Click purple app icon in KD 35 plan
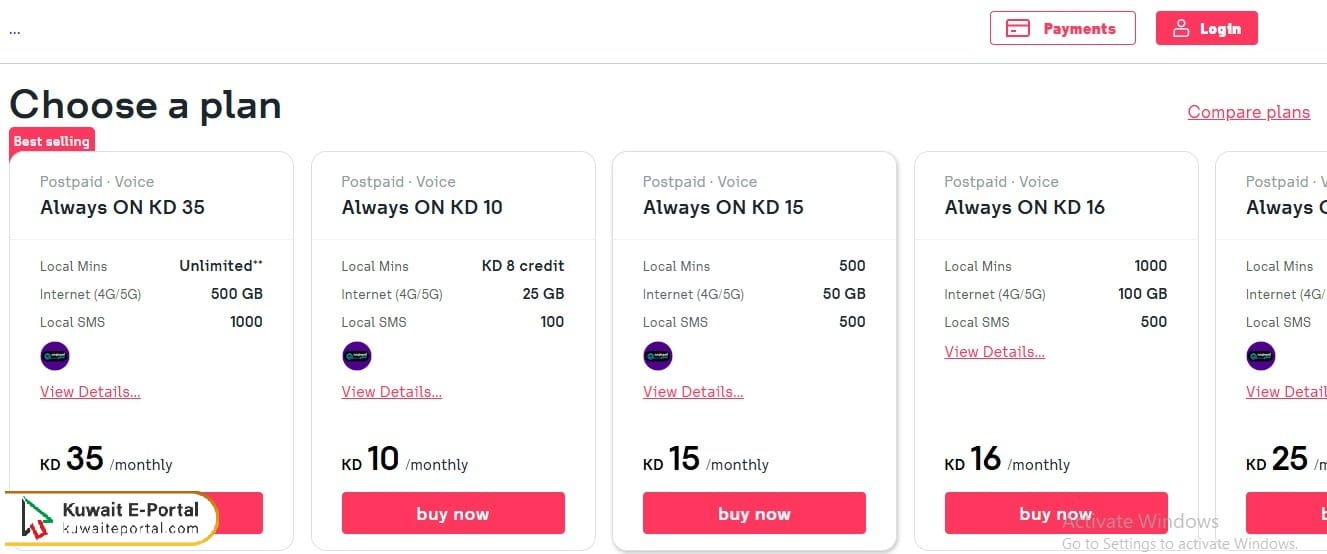The image size is (1327, 554). pos(55,356)
